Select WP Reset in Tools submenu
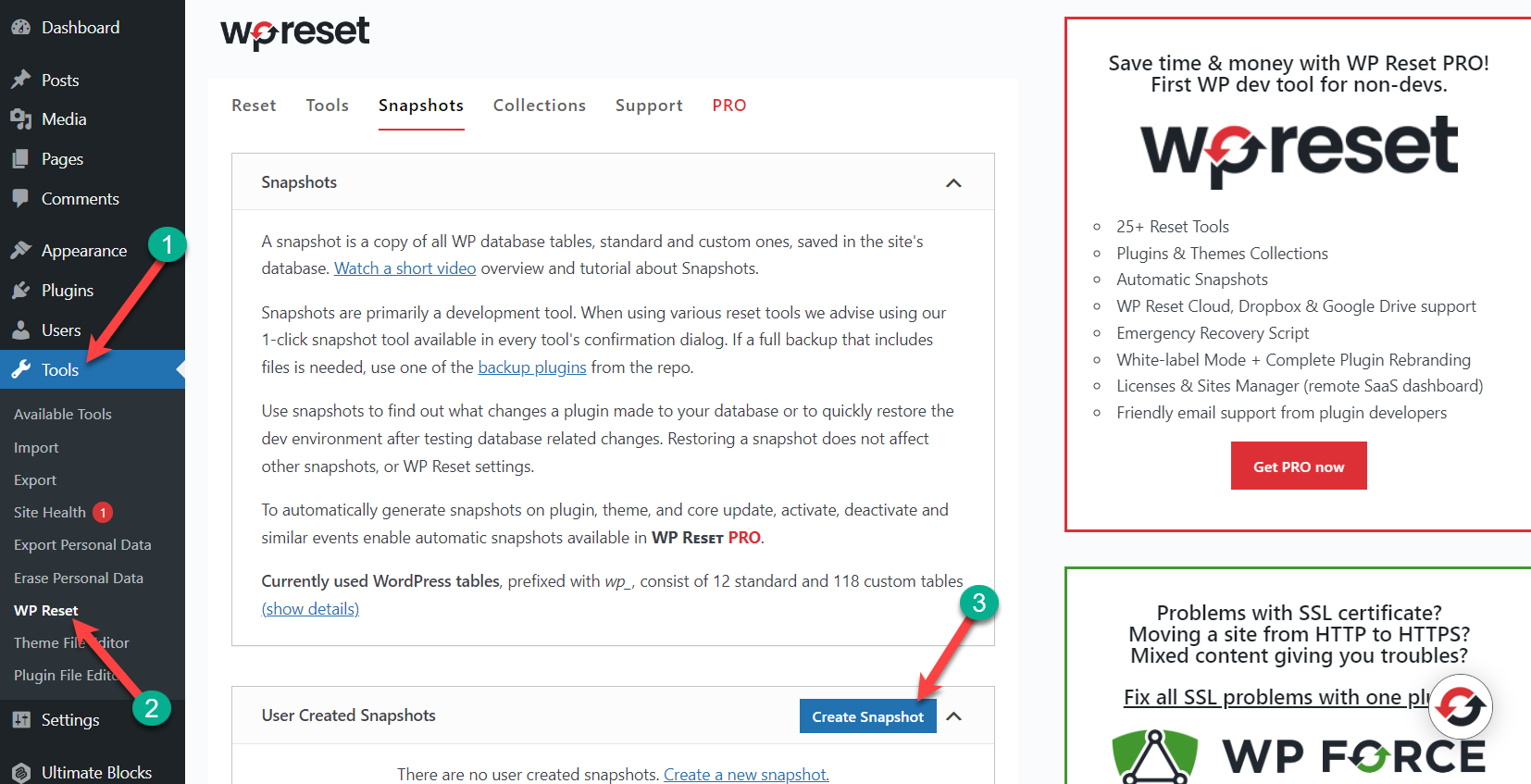The width and height of the screenshot is (1531, 784). [x=46, y=611]
